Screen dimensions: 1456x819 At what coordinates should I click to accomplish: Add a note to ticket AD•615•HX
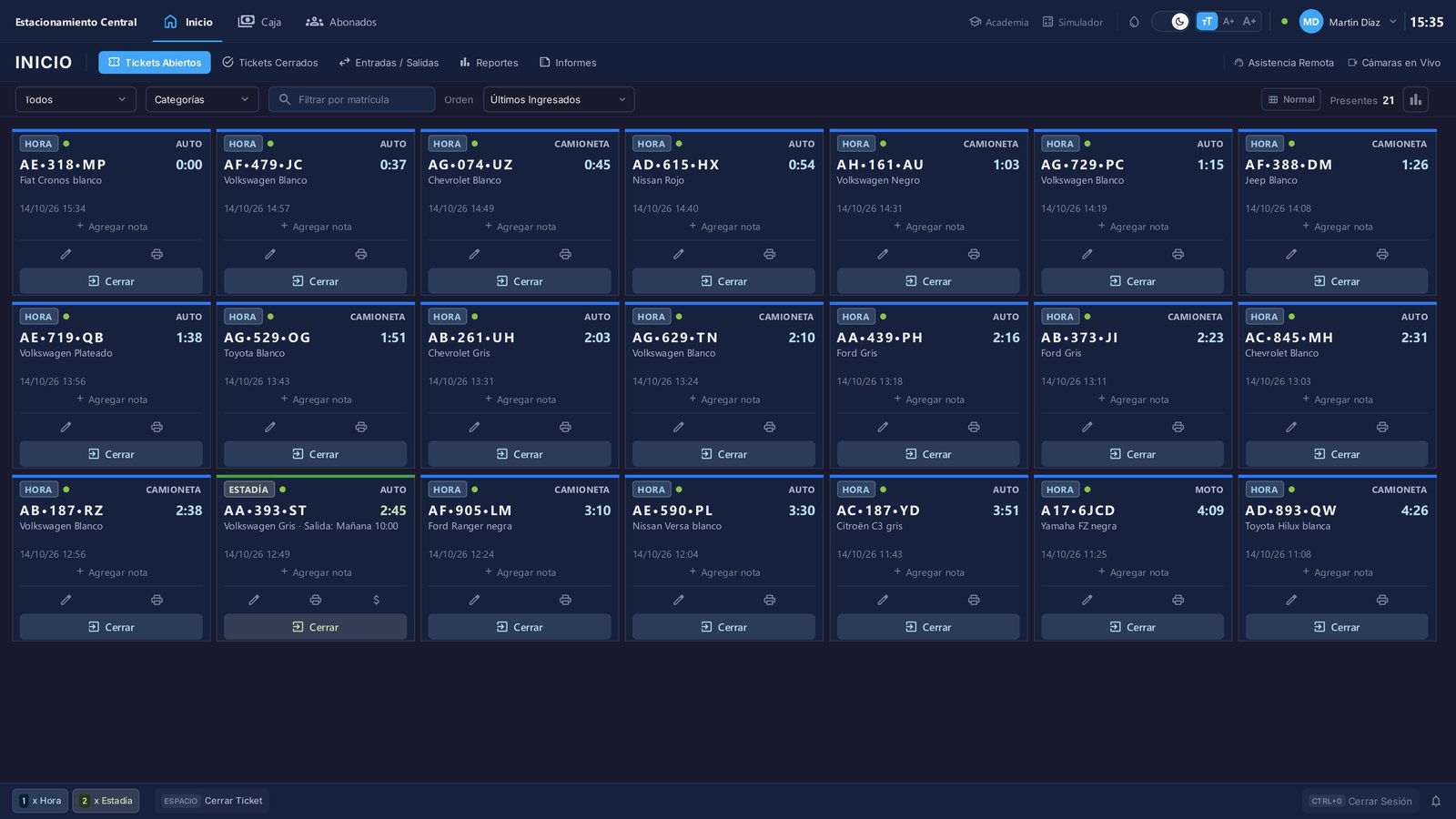click(724, 227)
